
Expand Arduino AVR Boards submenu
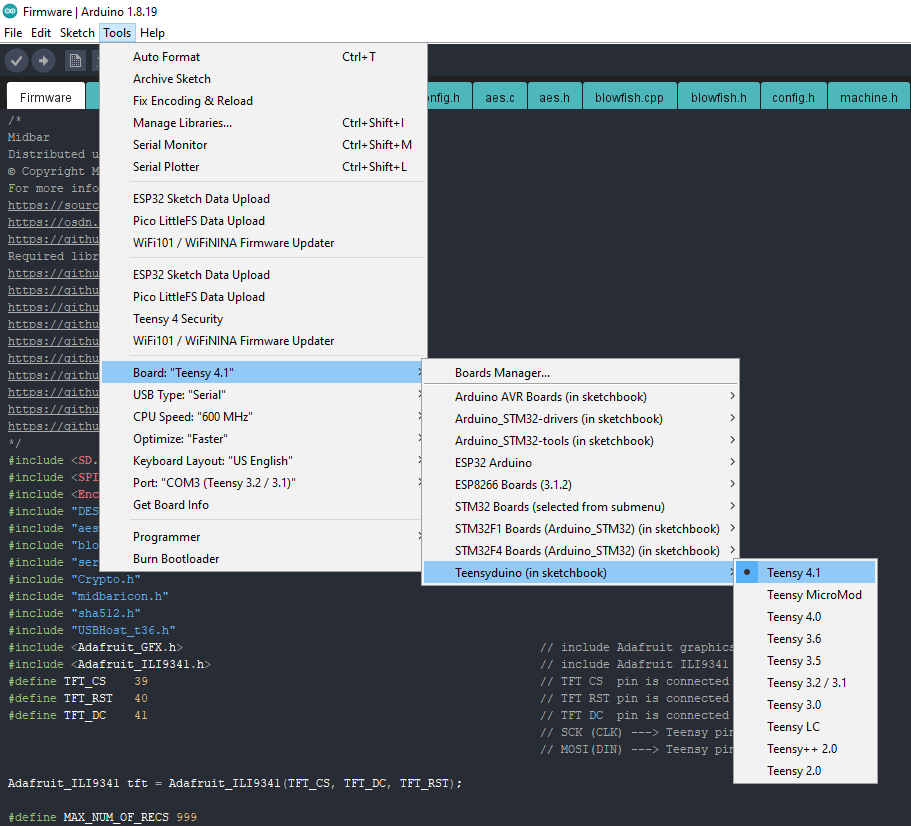click(580, 397)
